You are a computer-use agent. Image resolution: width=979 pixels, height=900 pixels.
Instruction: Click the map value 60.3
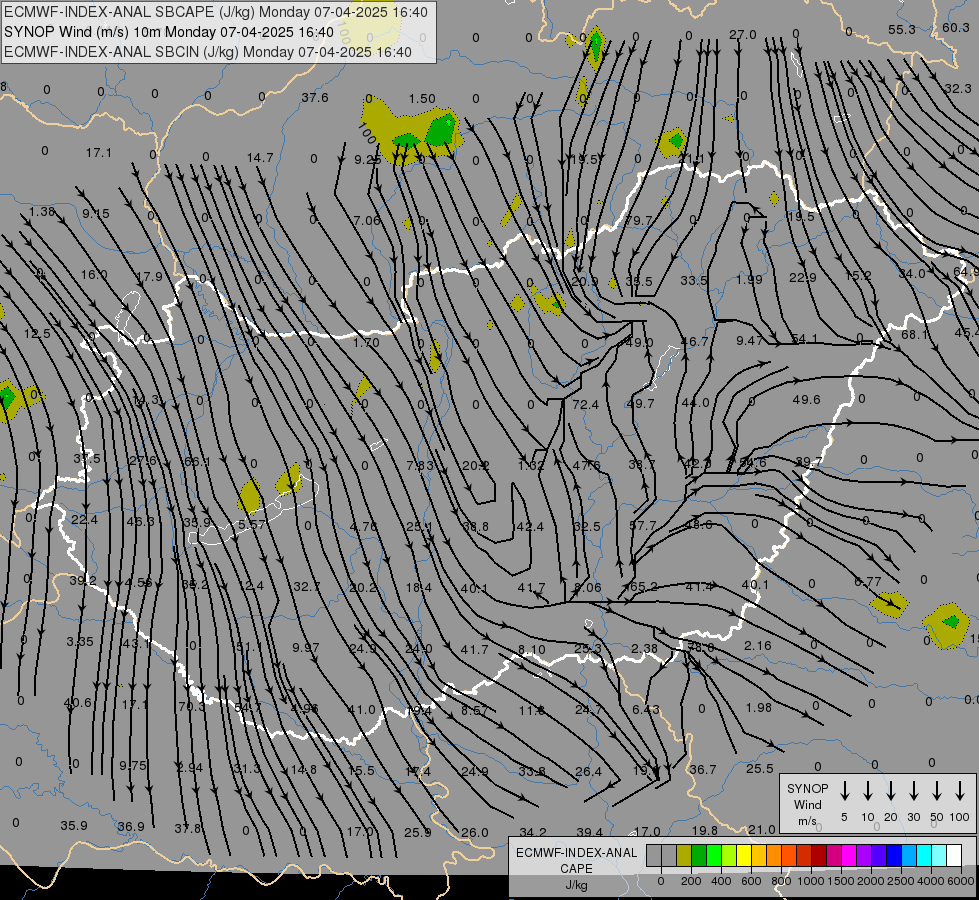click(956, 27)
